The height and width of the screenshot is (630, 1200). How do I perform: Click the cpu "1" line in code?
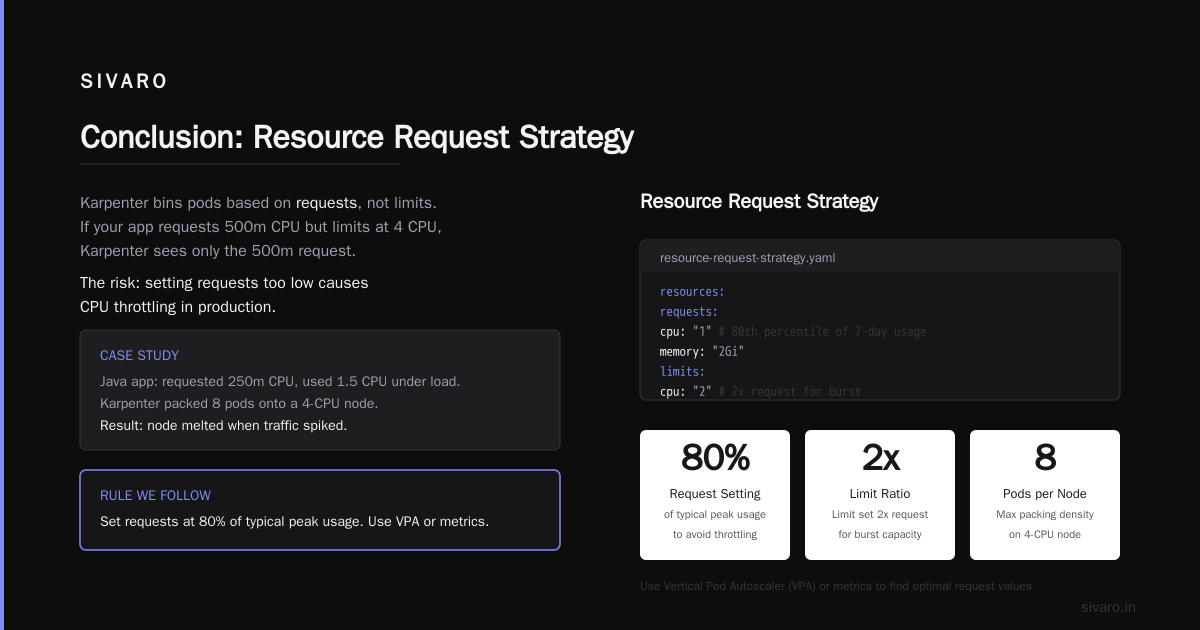[793, 332]
